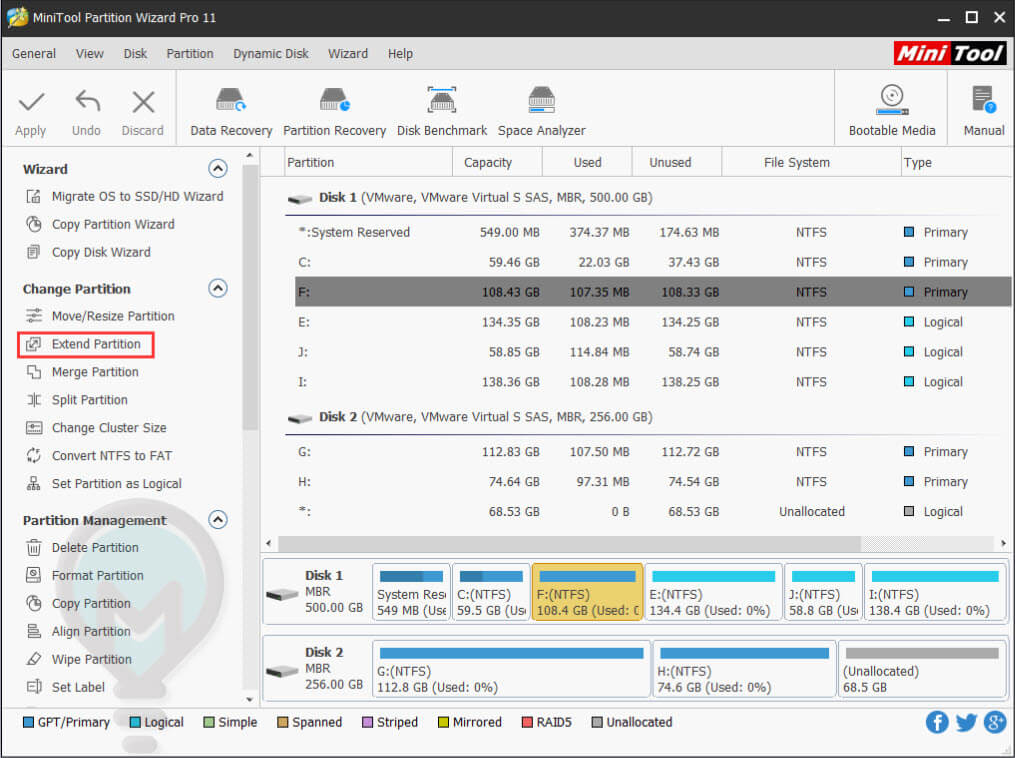Image resolution: width=1015 pixels, height=758 pixels.
Task: Choose Format Partition option
Action: pyautogui.click(x=85, y=575)
